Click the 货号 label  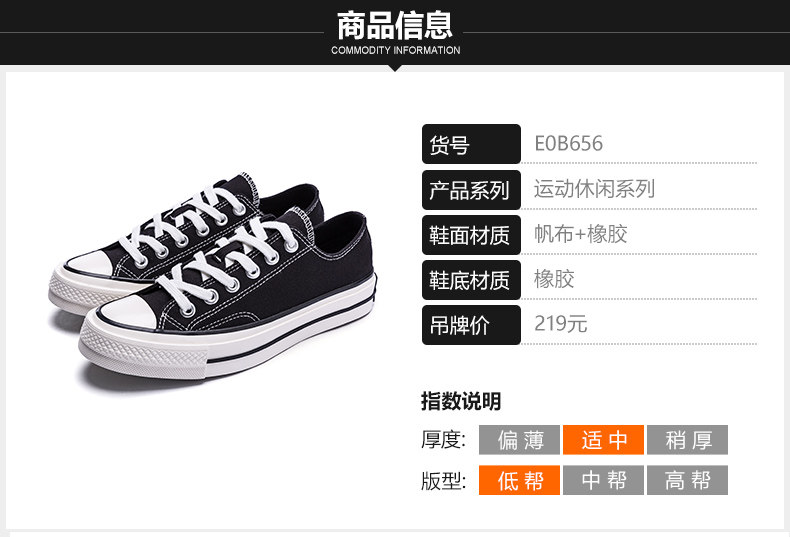[x=471, y=144]
